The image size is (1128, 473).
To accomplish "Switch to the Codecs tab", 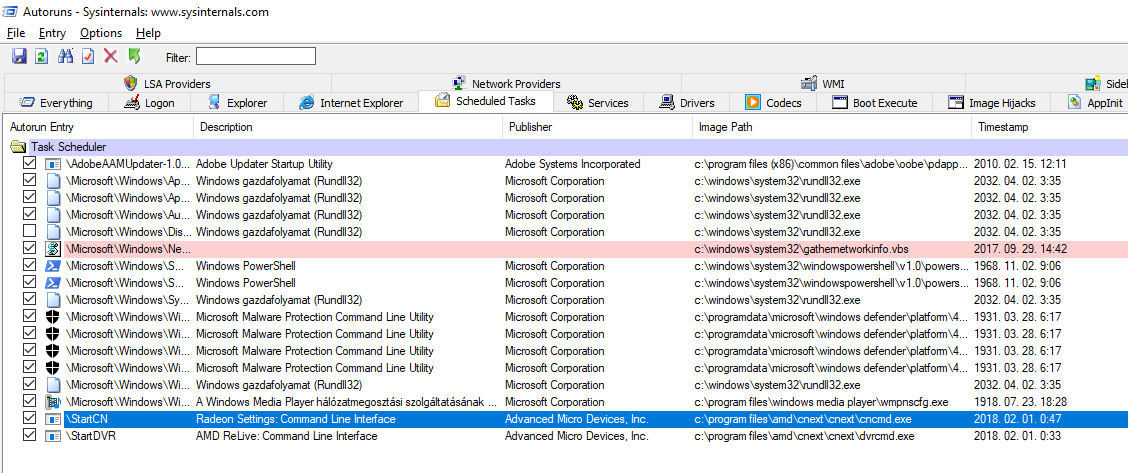I will [773, 103].
